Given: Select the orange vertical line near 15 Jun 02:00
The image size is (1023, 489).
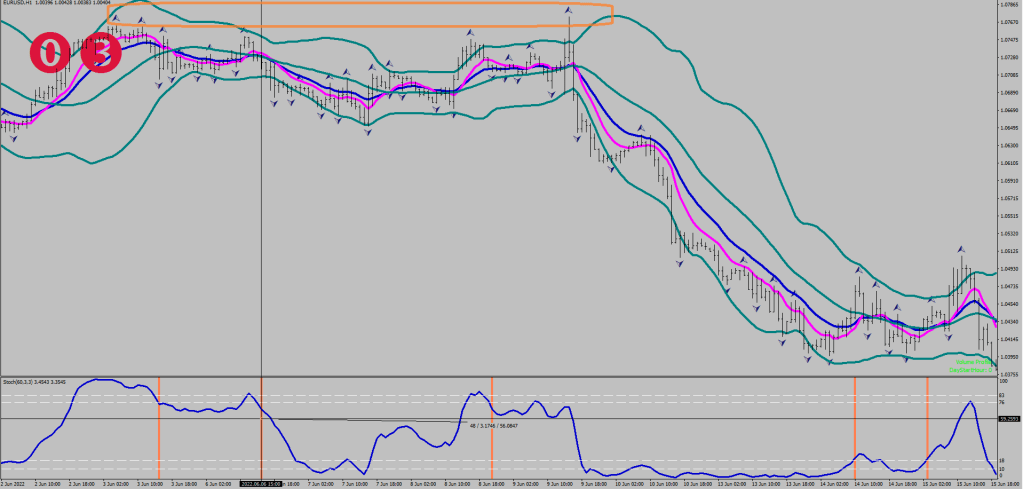Looking at the screenshot, I should click(927, 430).
